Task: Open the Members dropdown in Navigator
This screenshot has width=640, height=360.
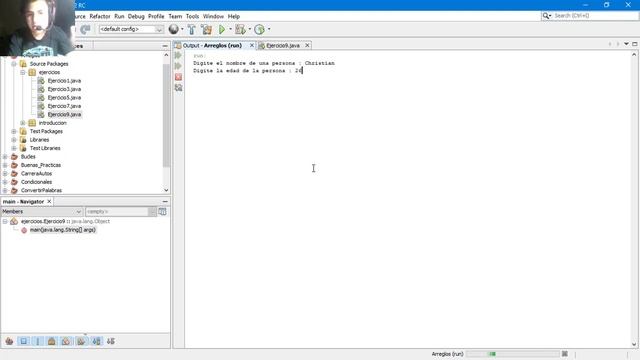Action: tap(42, 211)
